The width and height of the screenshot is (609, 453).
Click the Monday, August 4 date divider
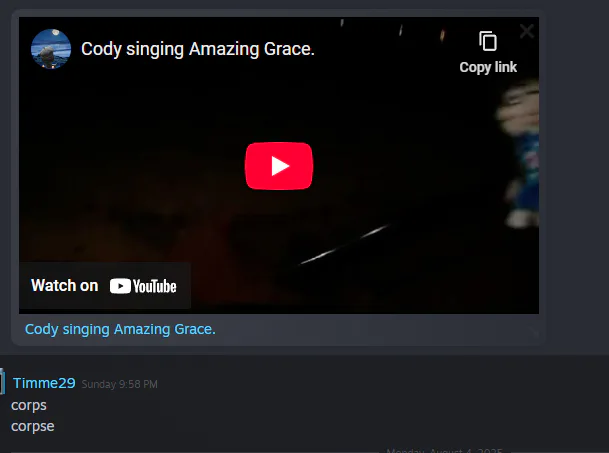[x=444, y=450]
